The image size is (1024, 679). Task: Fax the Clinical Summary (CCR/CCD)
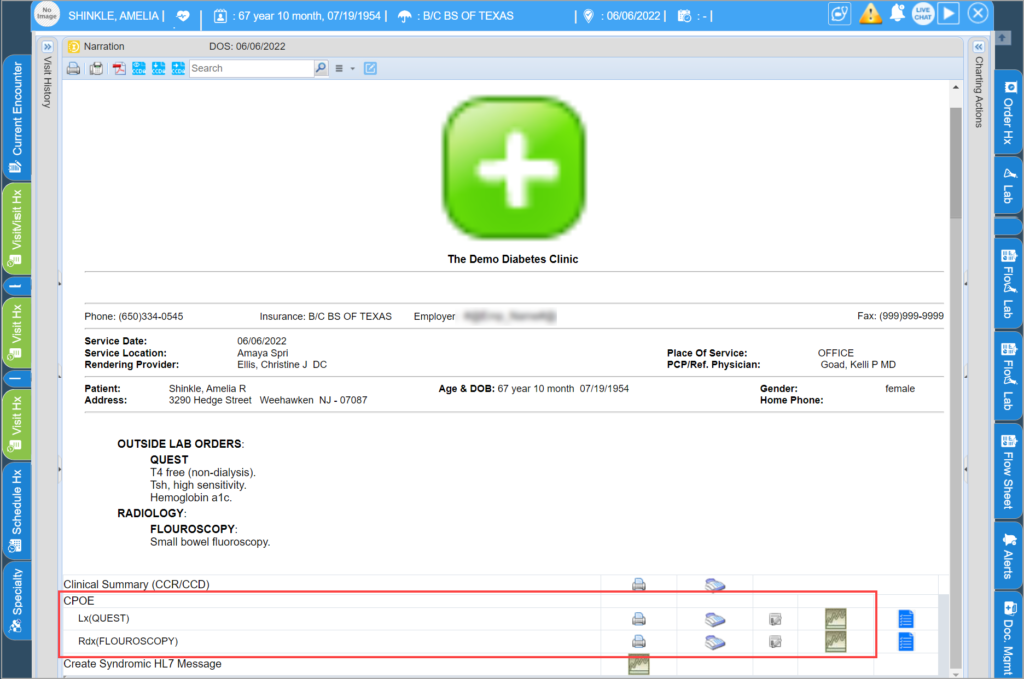pos(715,585)
